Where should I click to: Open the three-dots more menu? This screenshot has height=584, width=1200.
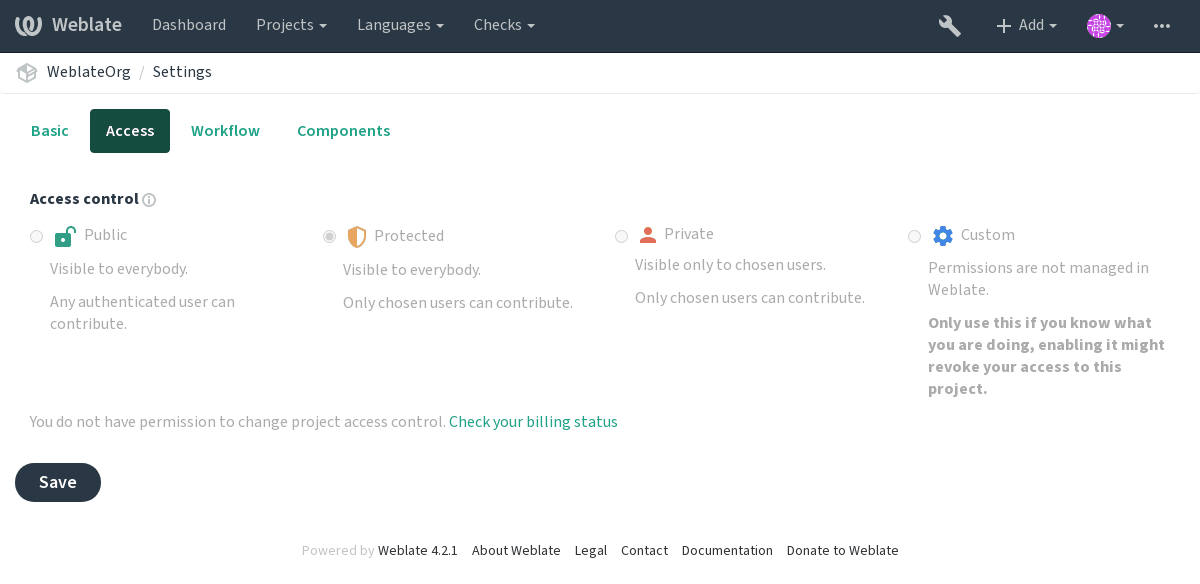pos(1162,26)
